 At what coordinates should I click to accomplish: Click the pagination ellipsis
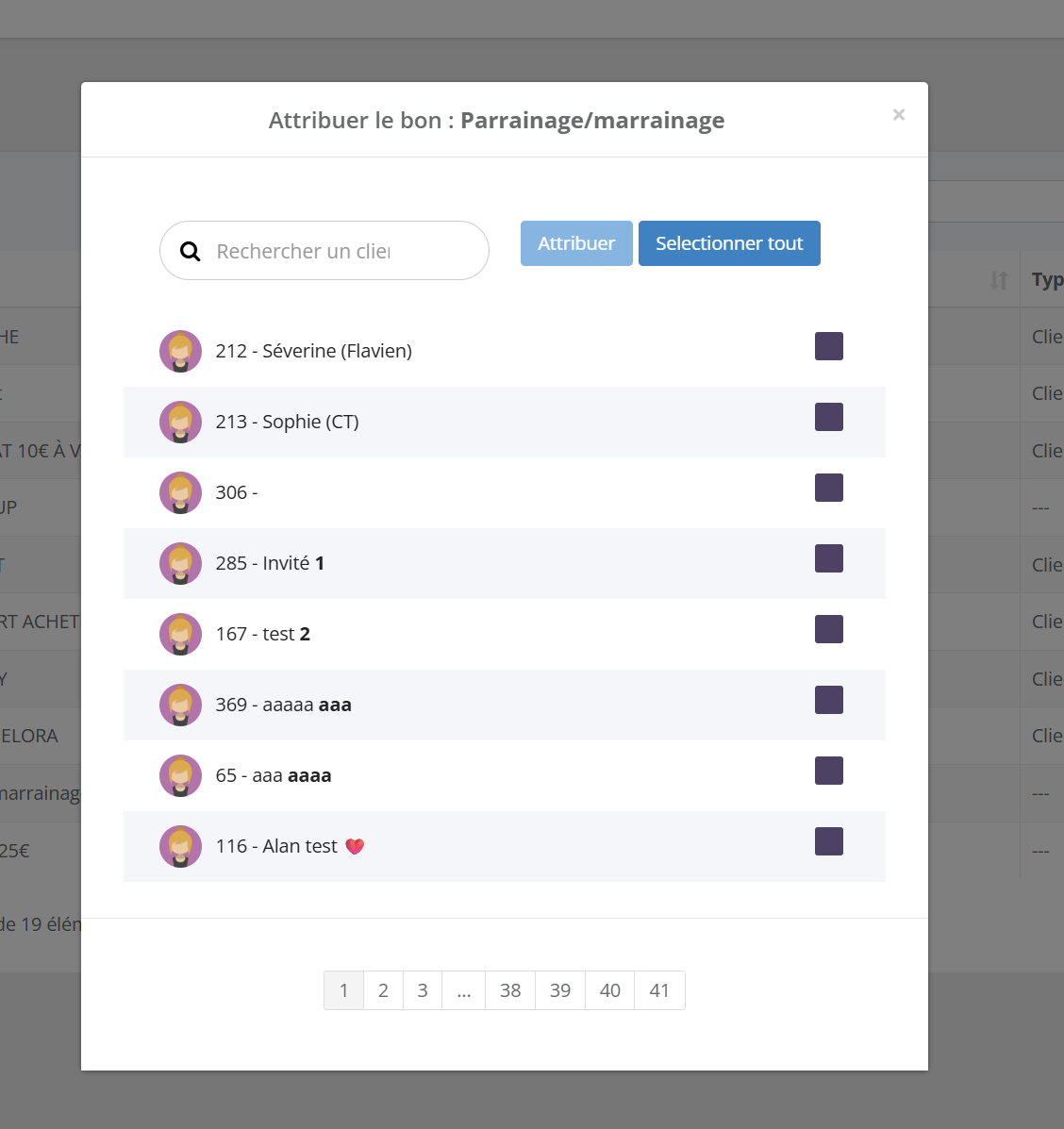[x=463, y=990]
